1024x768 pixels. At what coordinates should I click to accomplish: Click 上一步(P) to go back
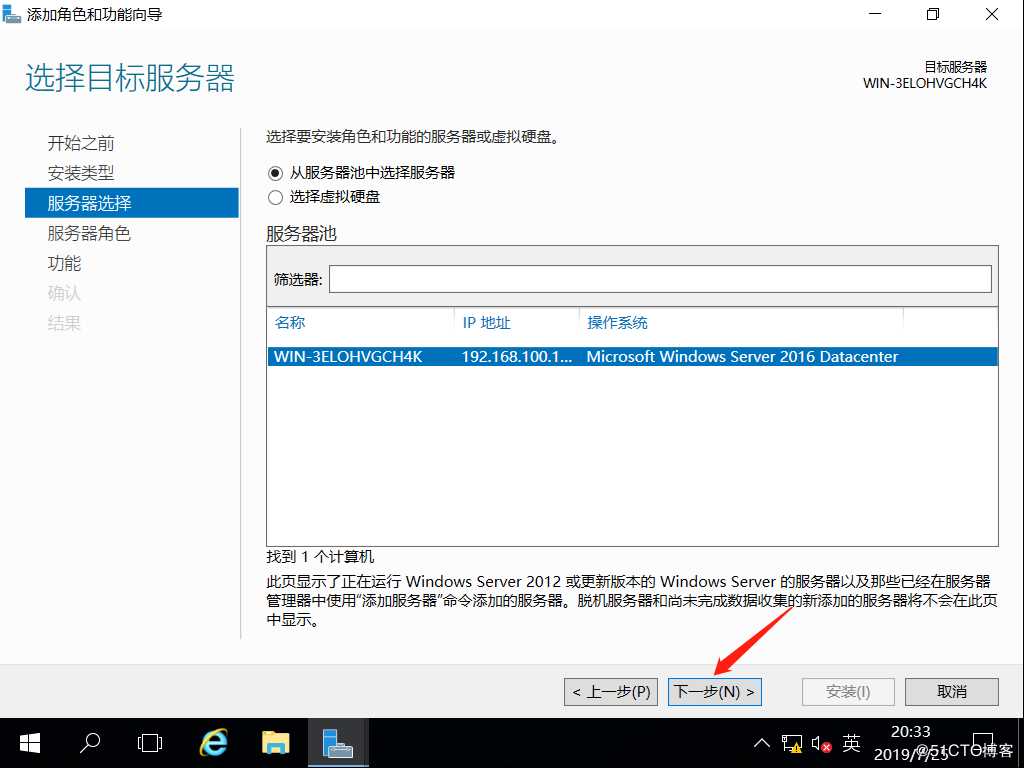611,692
